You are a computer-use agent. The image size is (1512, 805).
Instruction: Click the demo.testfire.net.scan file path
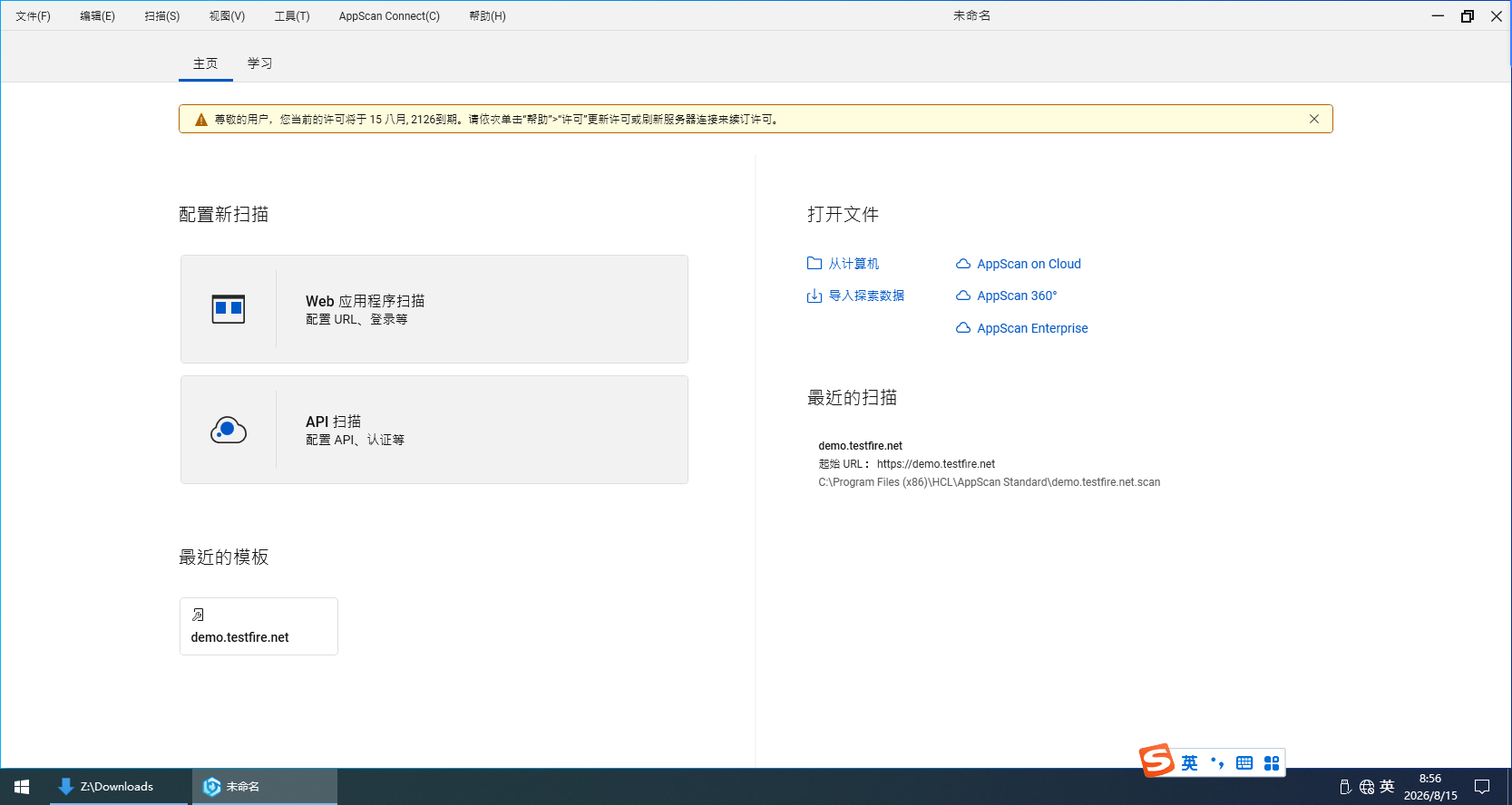pyautogui.click(x=990, y=482)
